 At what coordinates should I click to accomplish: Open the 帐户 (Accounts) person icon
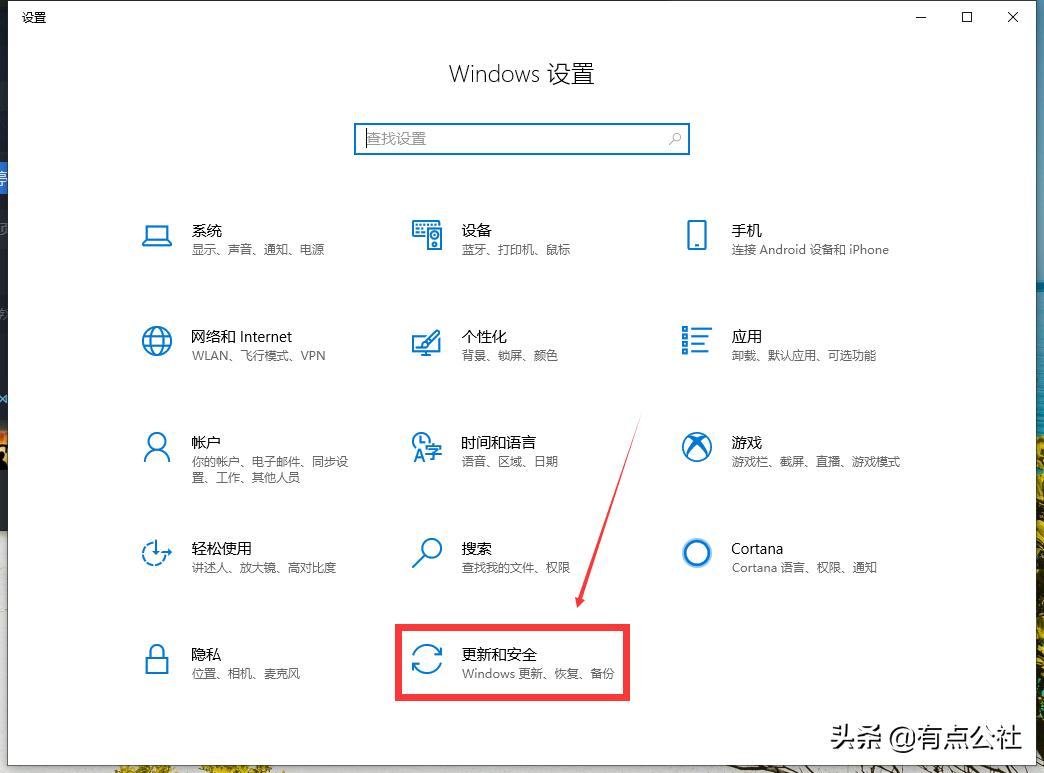[157, 448]
